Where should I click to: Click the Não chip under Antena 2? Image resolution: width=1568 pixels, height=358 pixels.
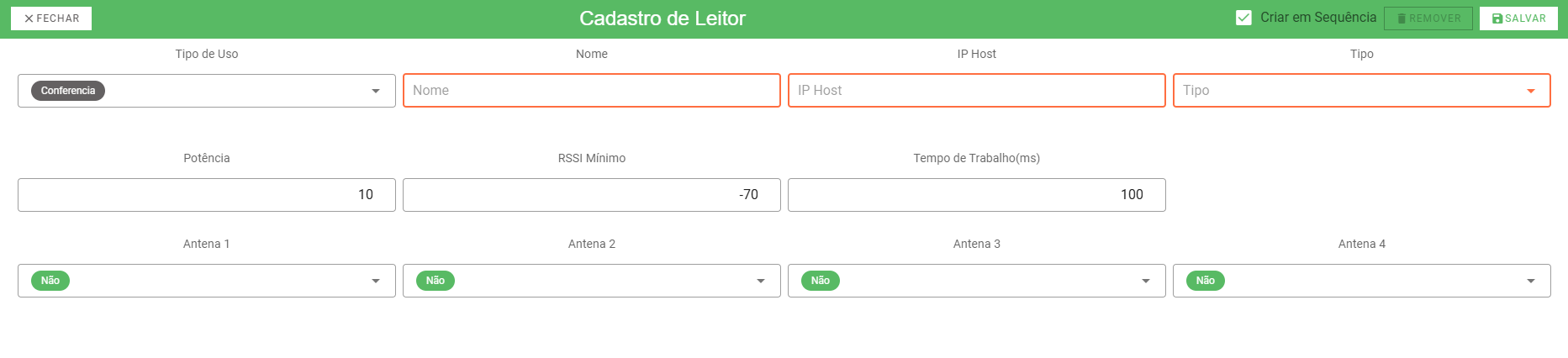436,281
